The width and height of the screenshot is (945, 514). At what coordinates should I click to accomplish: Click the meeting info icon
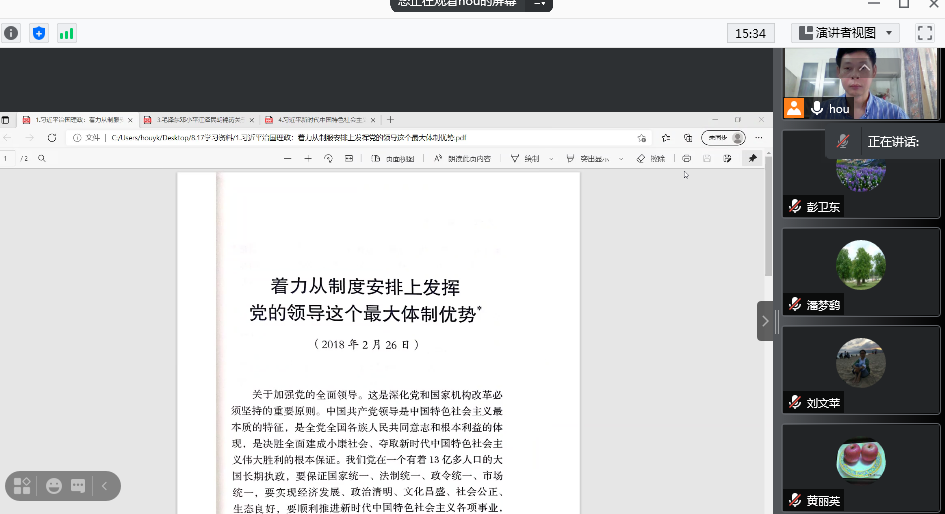tap(11, 33)
